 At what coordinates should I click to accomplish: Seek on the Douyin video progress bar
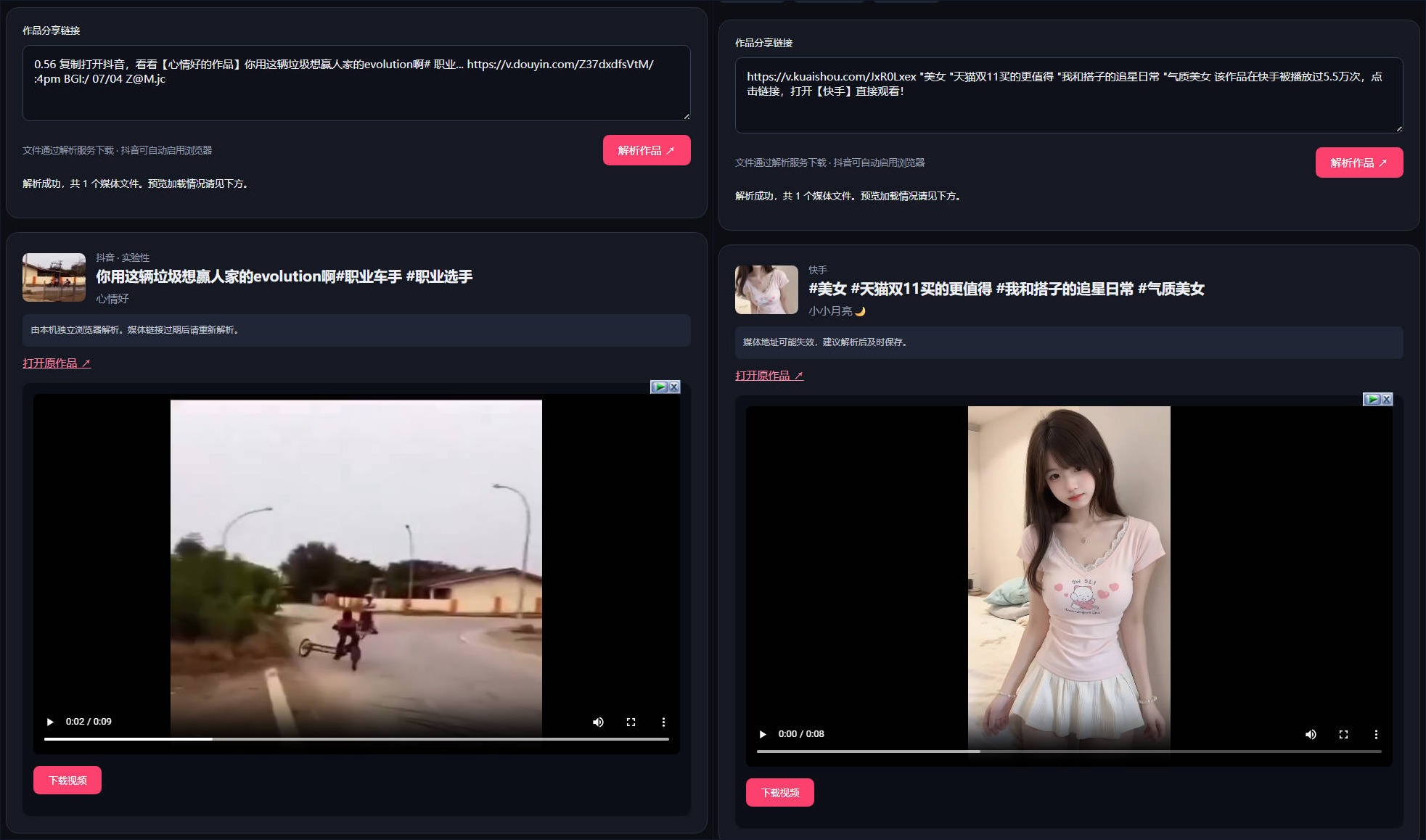tap(356, 739)
